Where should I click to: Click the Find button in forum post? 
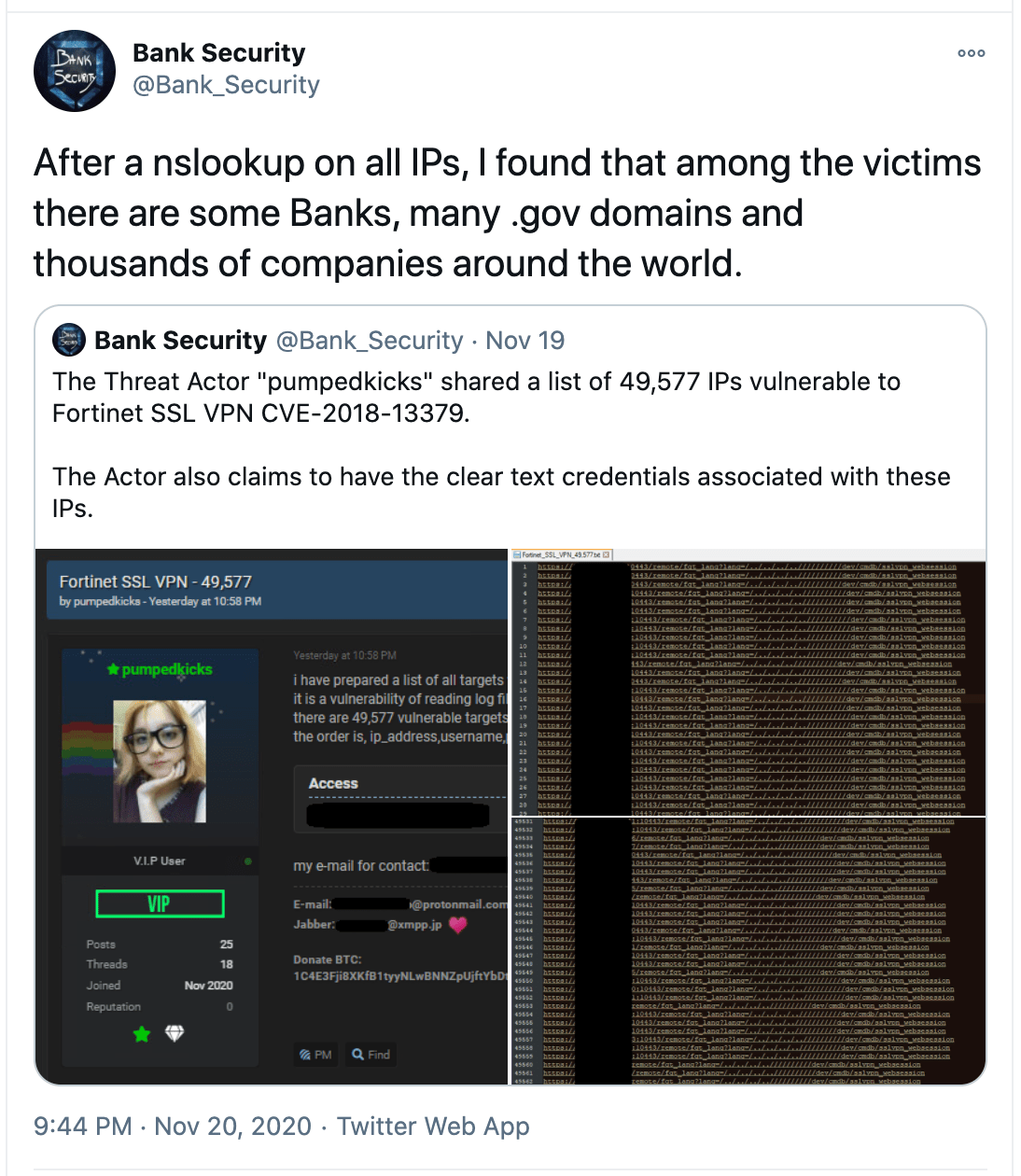(371, 1055)
